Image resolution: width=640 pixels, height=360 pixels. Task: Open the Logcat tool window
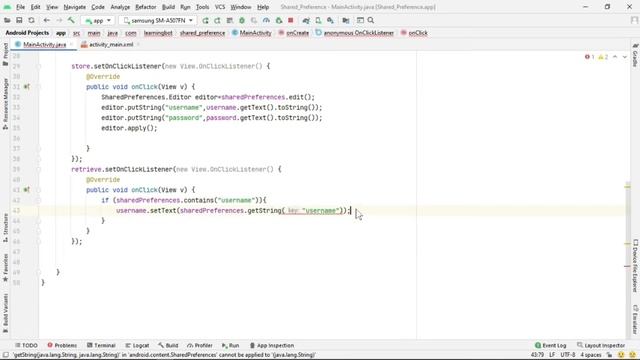(x=138, y=345)
